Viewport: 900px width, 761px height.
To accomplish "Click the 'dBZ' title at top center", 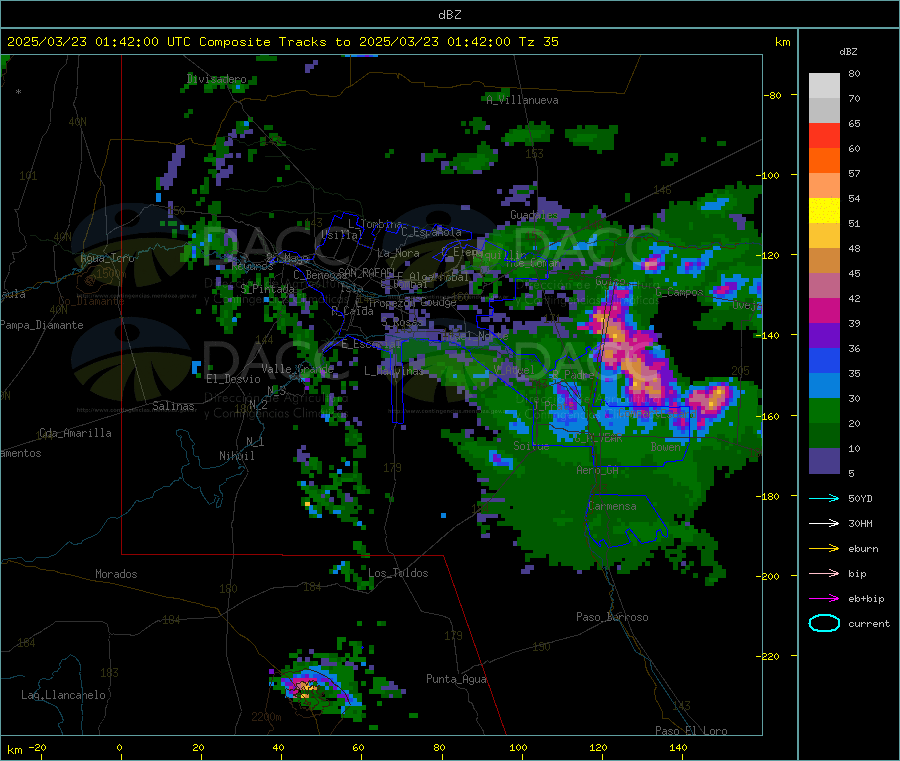I will click(x=449, y=15).
